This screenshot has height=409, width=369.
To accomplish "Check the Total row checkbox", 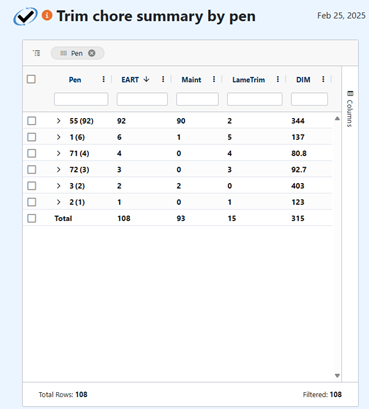I will click(x=32, y=218).
